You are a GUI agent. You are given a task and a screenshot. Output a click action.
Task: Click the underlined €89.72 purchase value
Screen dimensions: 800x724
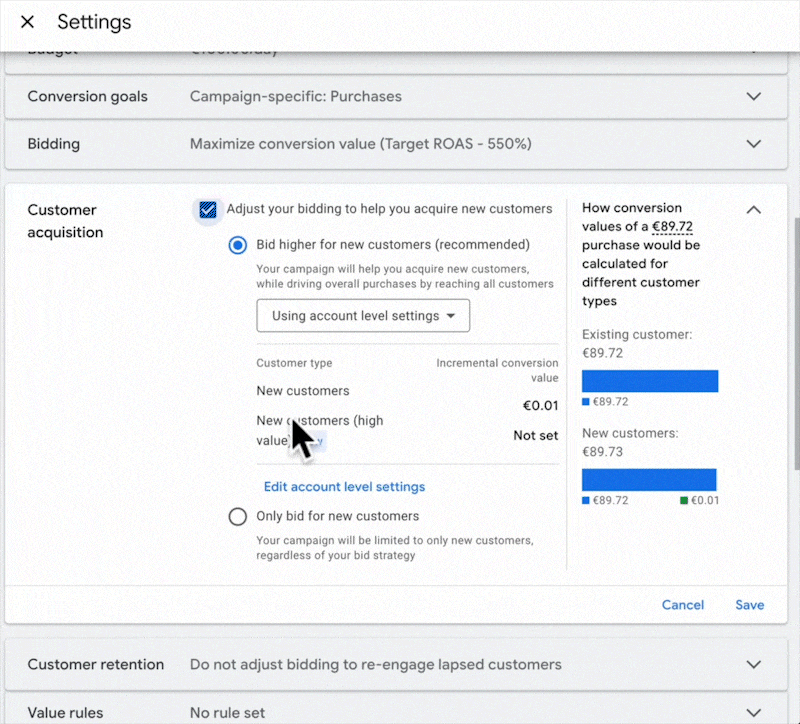(672, 227)
